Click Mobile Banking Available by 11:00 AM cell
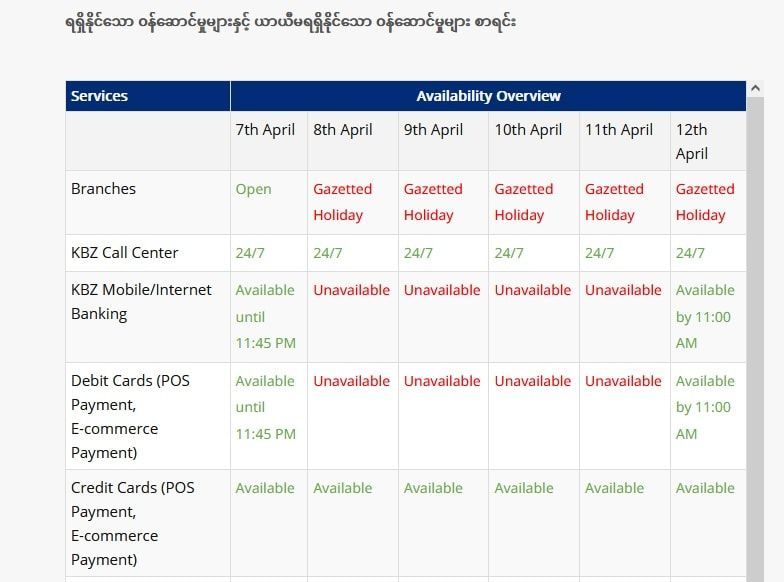This screenshot has height=582, width=784. point(705,316)
